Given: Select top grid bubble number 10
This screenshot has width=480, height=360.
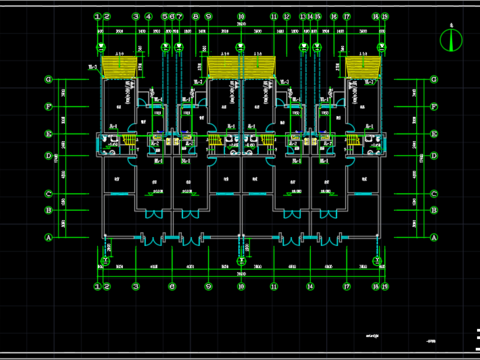Looking at the screenshot, I should coord(241,16).
